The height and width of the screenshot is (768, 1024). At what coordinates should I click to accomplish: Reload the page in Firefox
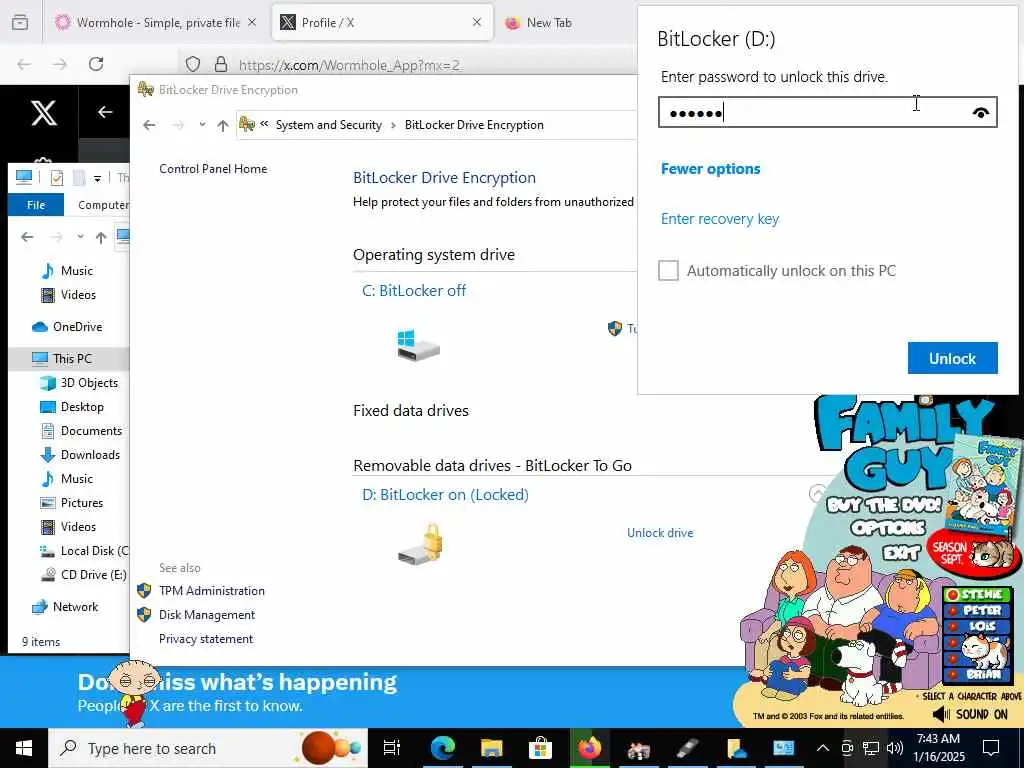(96, 64)
